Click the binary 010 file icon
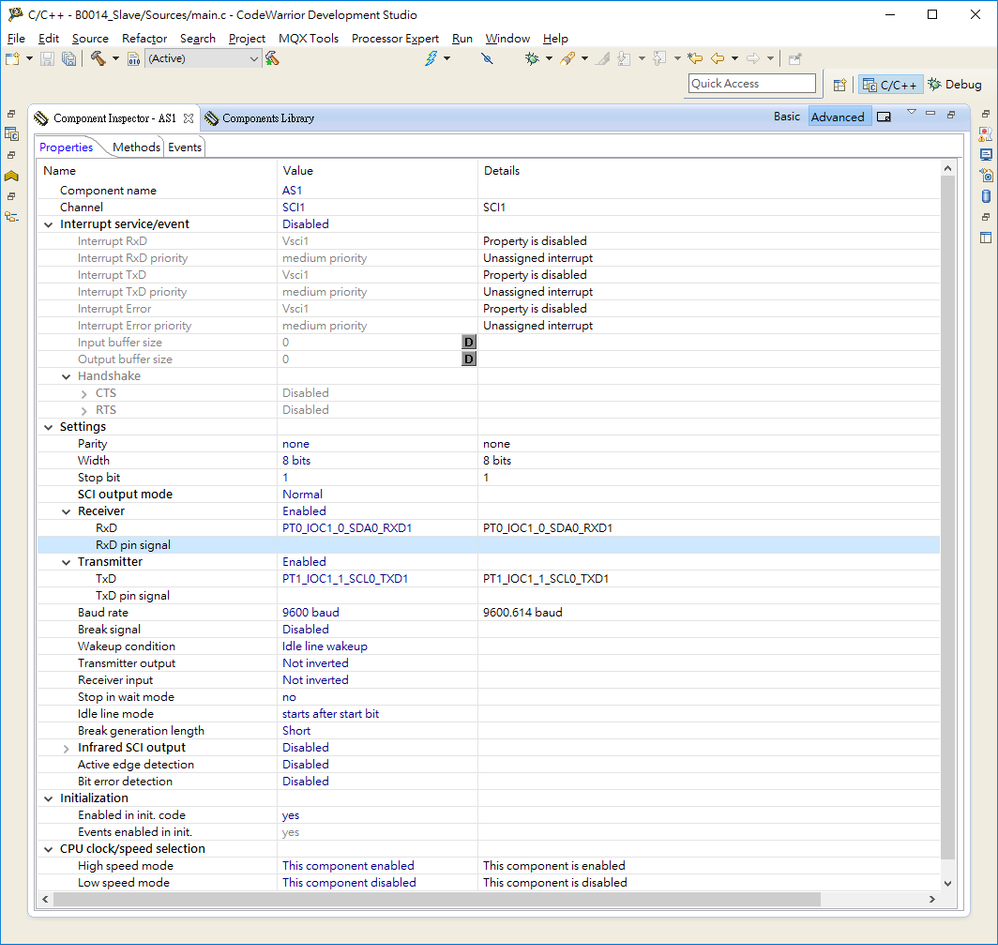 tap(134, 59)
